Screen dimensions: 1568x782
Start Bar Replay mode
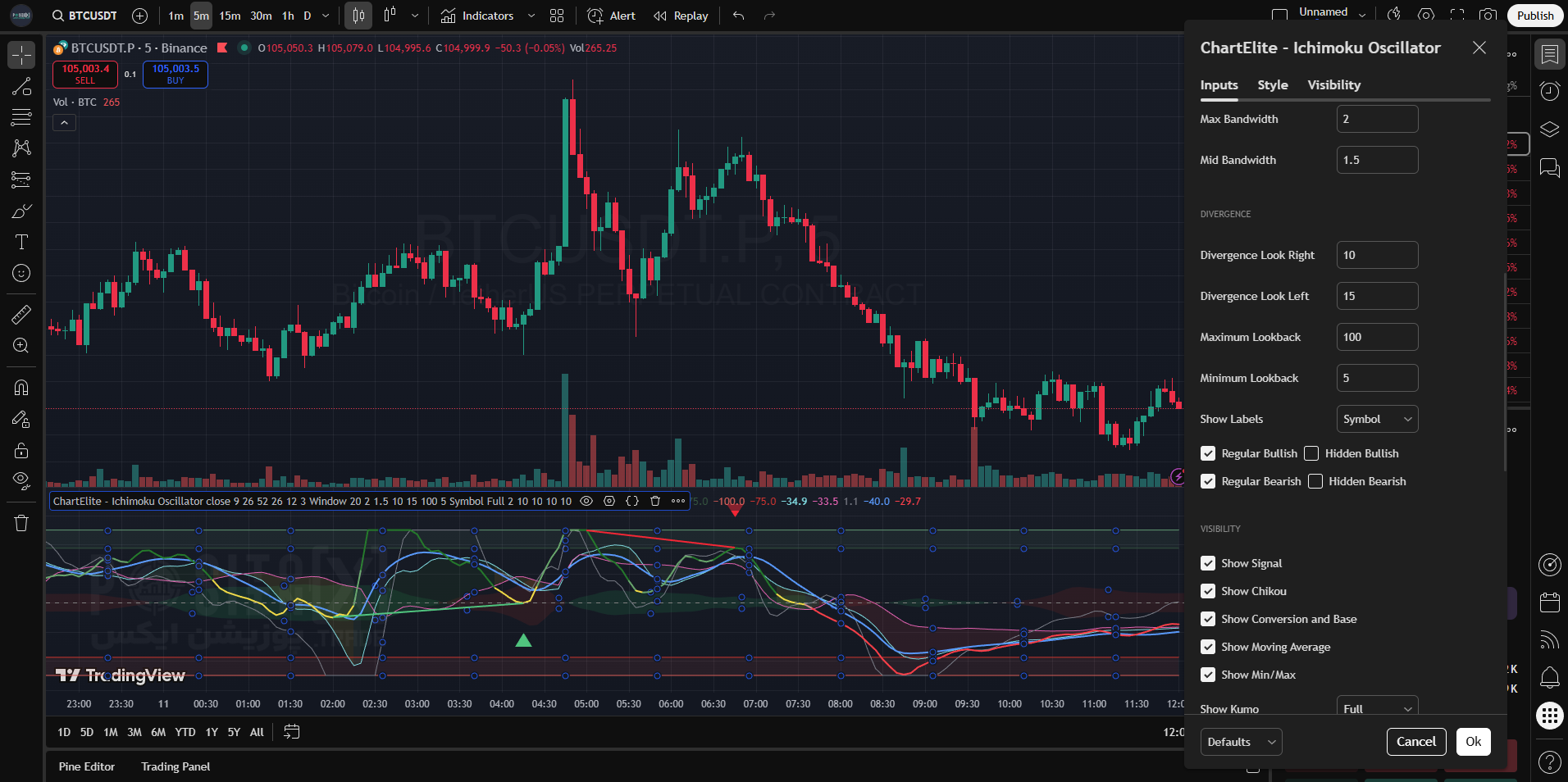pos(681,16)
